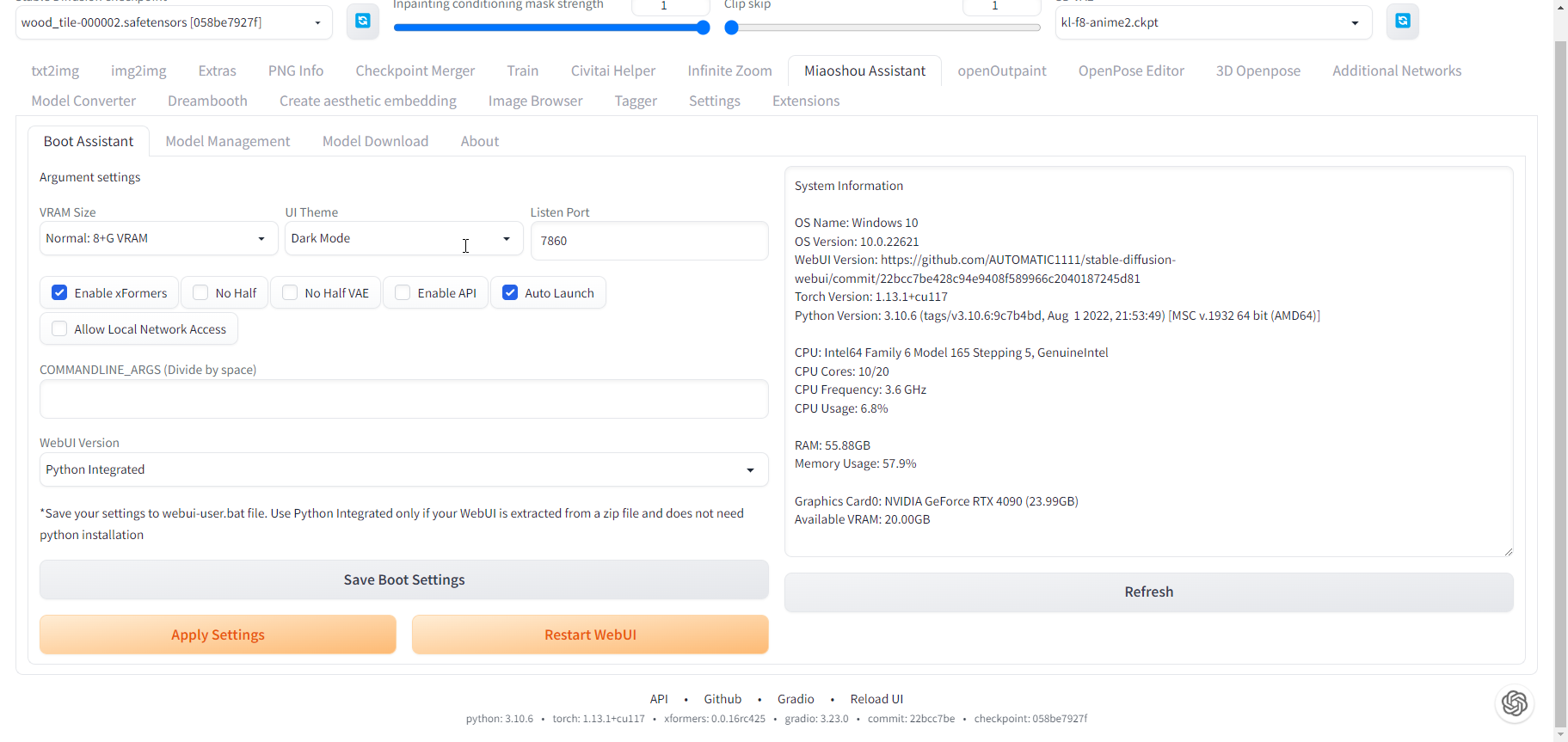
Task: Click the "commit: 22bcc7be" footer text
Action: pyautogui.click(x=911, y=719)
